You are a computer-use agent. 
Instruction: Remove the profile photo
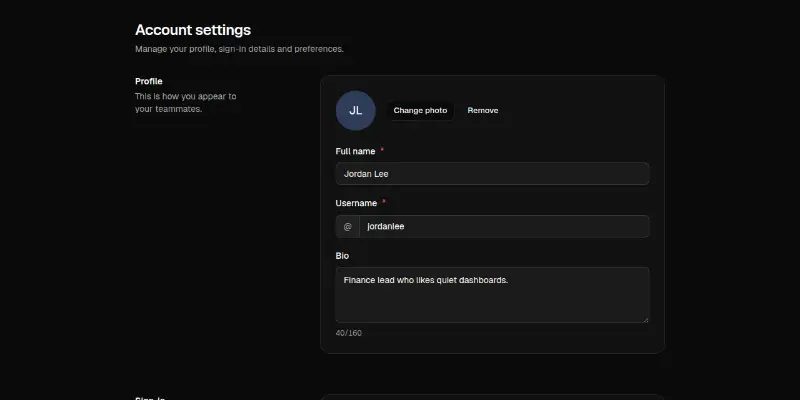click(x=483, y=111)
